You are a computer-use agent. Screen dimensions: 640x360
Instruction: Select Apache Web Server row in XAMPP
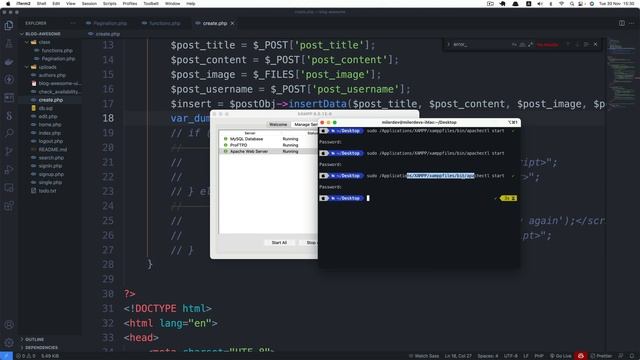(x=269, y=151)
